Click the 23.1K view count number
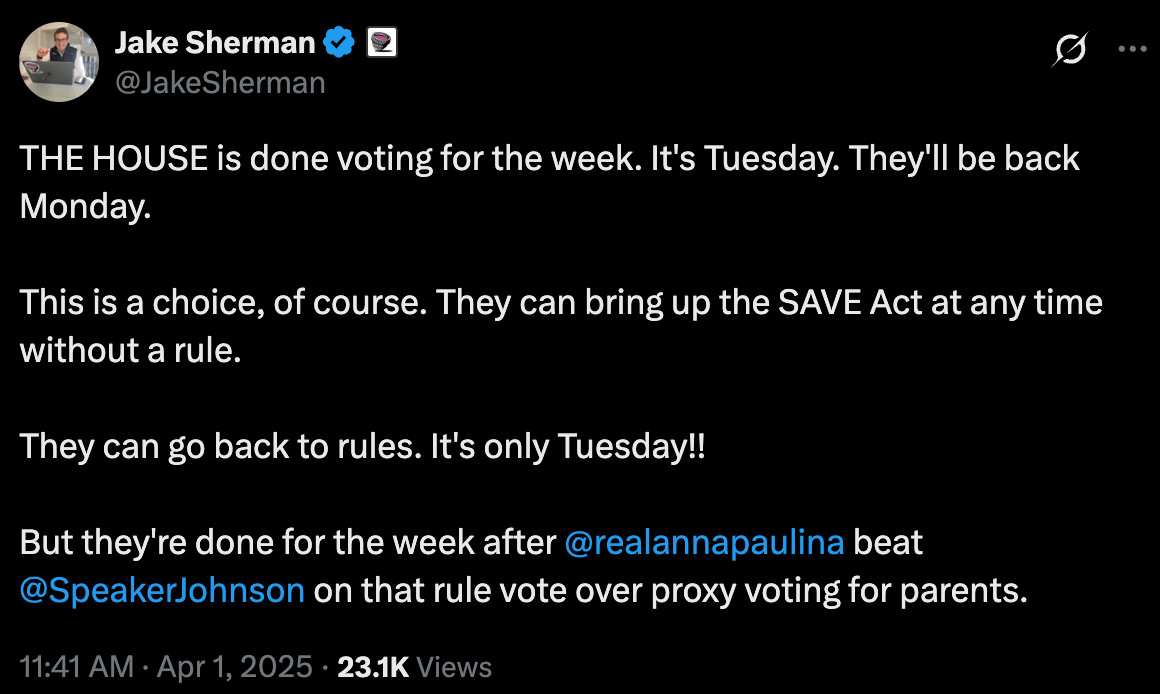 [373, 667]
